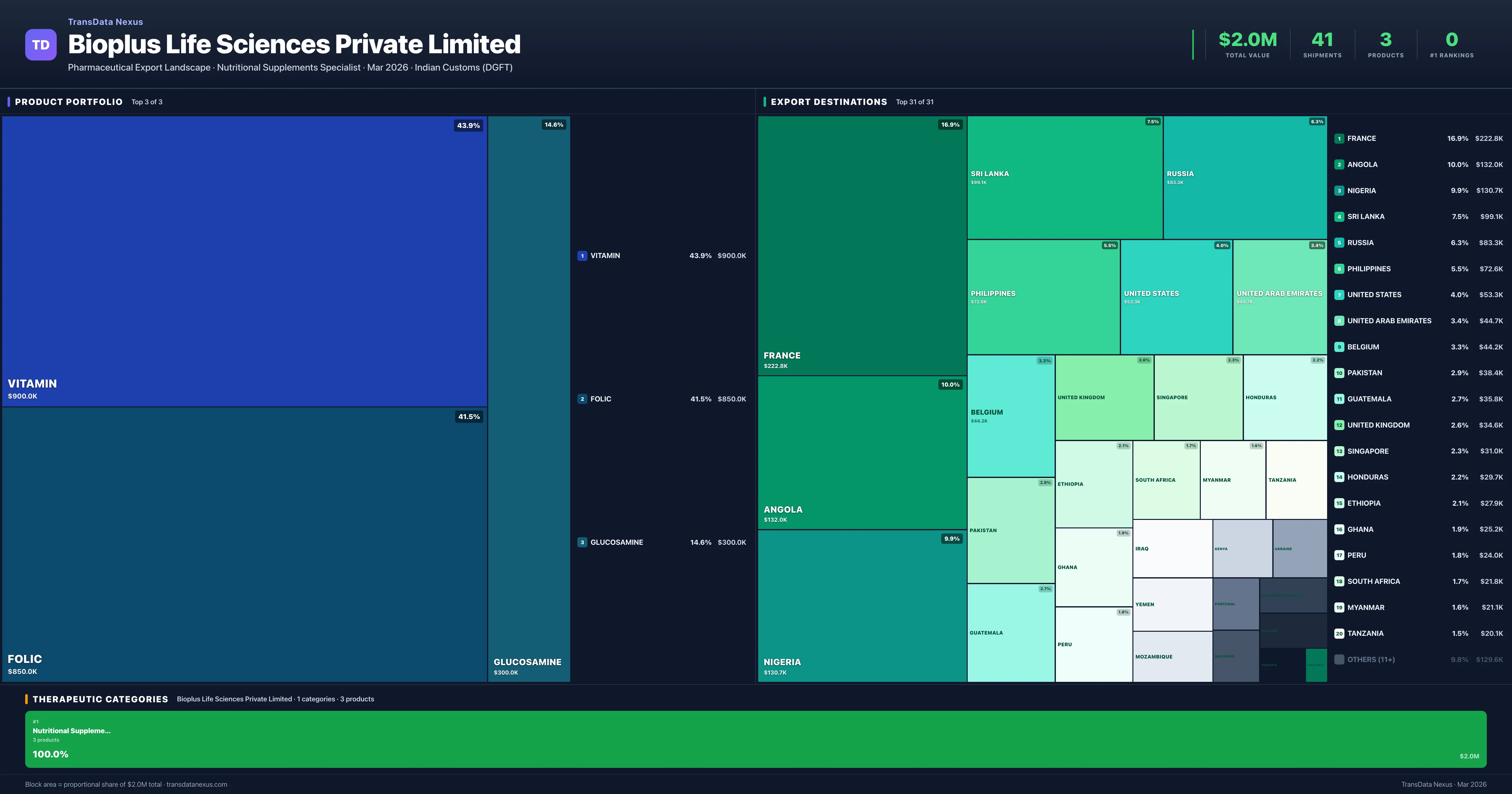Open the Nutritional Supplements category bar
Viewport: 1512px width, 794px height.
coord(755,739)
